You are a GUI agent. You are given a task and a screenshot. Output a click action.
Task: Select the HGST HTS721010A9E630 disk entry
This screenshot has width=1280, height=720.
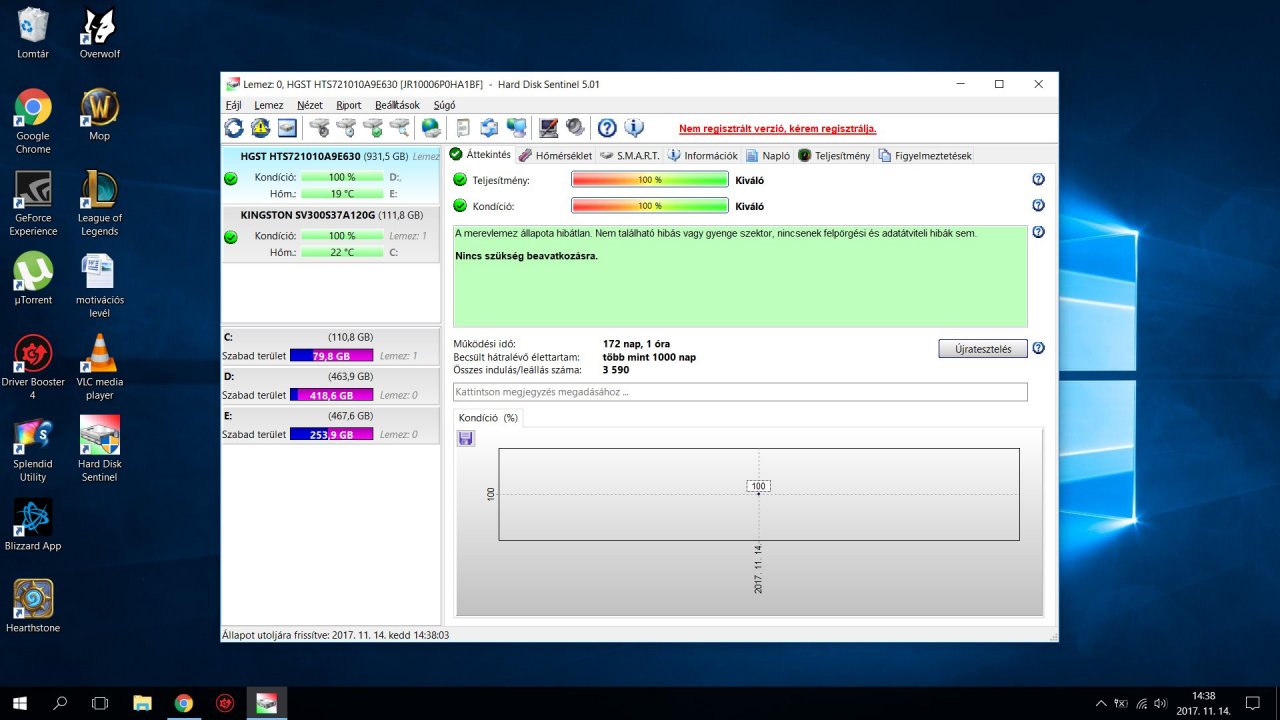pyautogui.click(x=330, y=175)
